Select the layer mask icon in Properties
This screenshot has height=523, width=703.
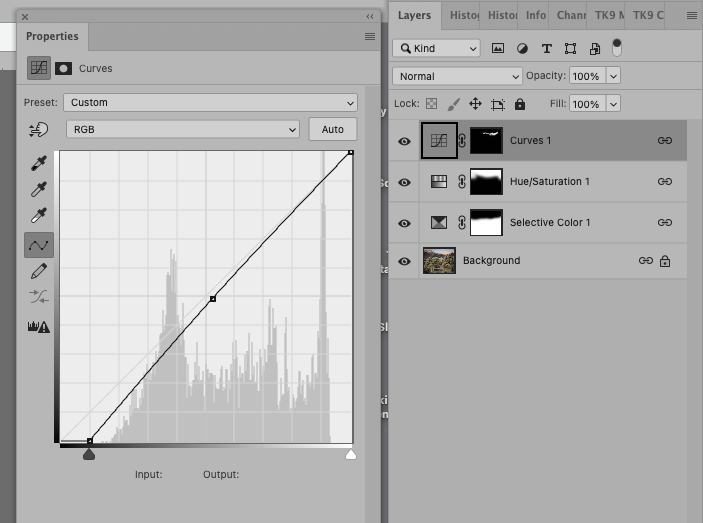click(x=63, y=69)
